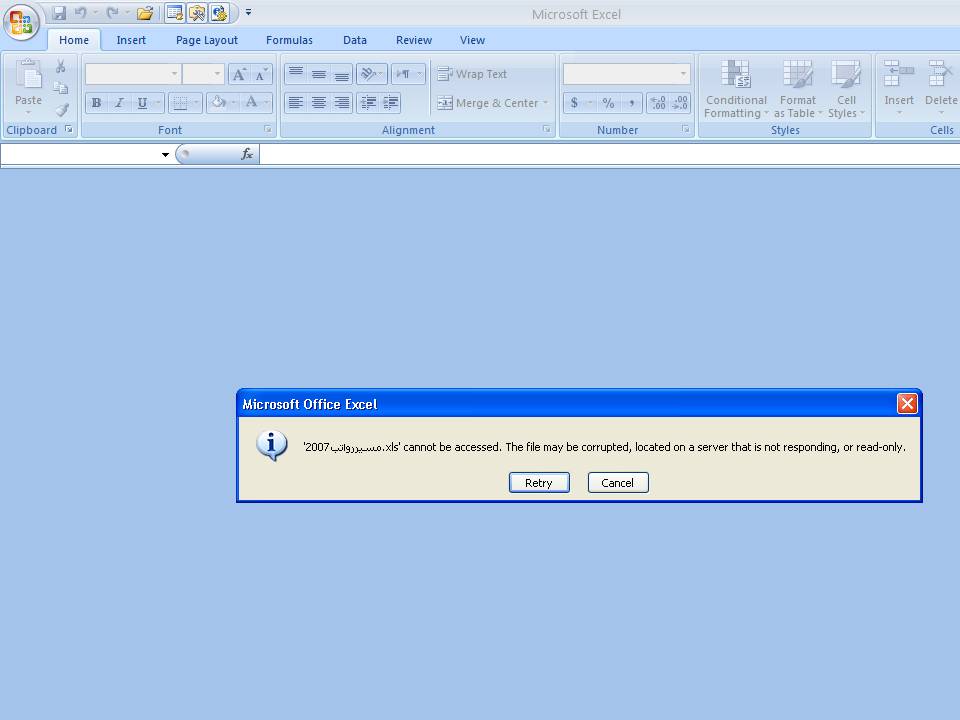Toggle Center text alignment
Screen dimensions: 960x720
click(318, 103)
